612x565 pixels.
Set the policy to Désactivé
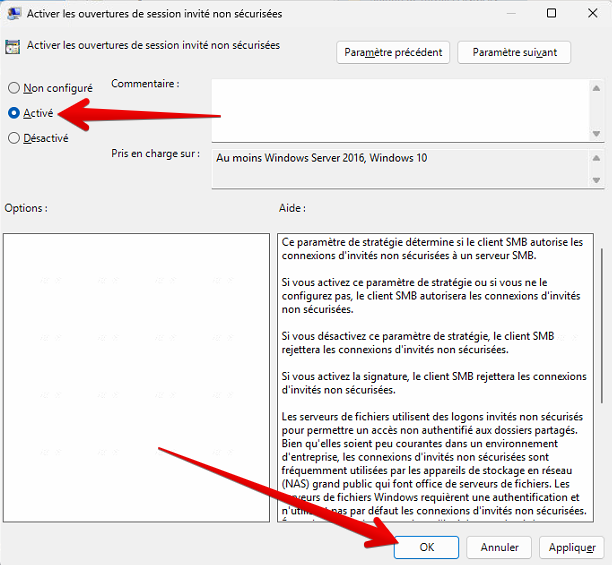click(x=14, y=138)
